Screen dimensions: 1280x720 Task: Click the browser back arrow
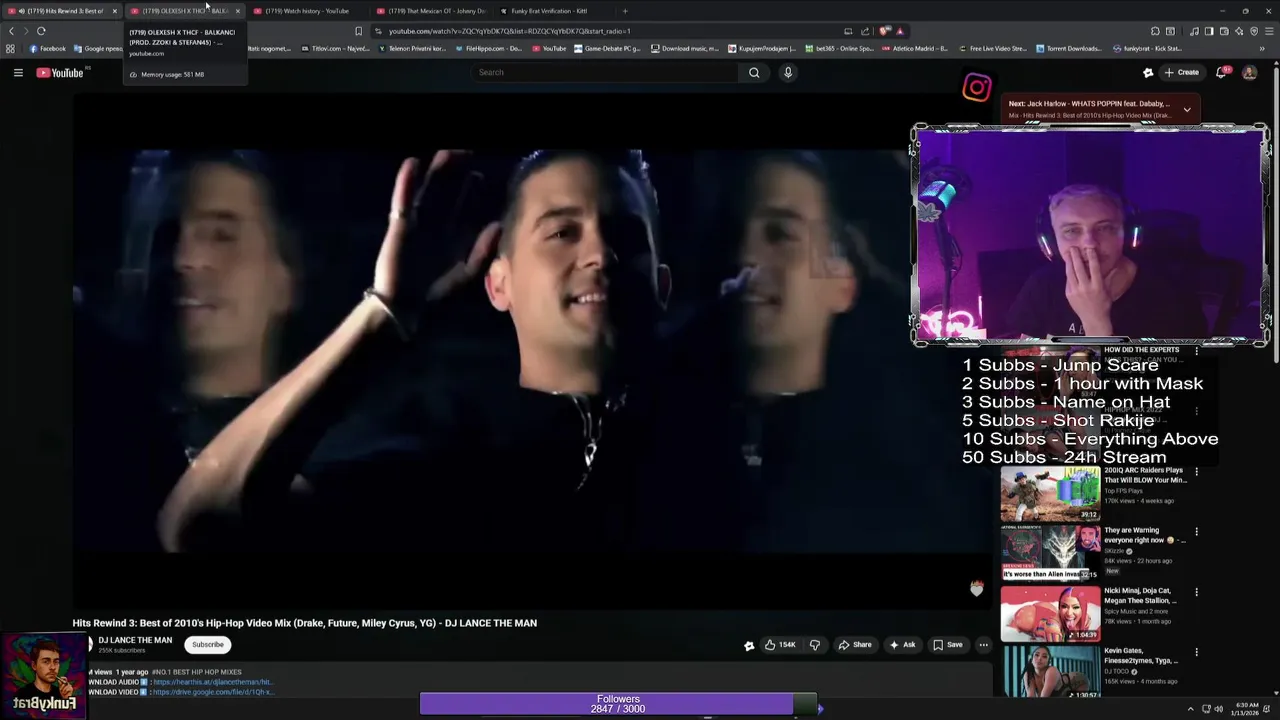[x=11, y=31]
